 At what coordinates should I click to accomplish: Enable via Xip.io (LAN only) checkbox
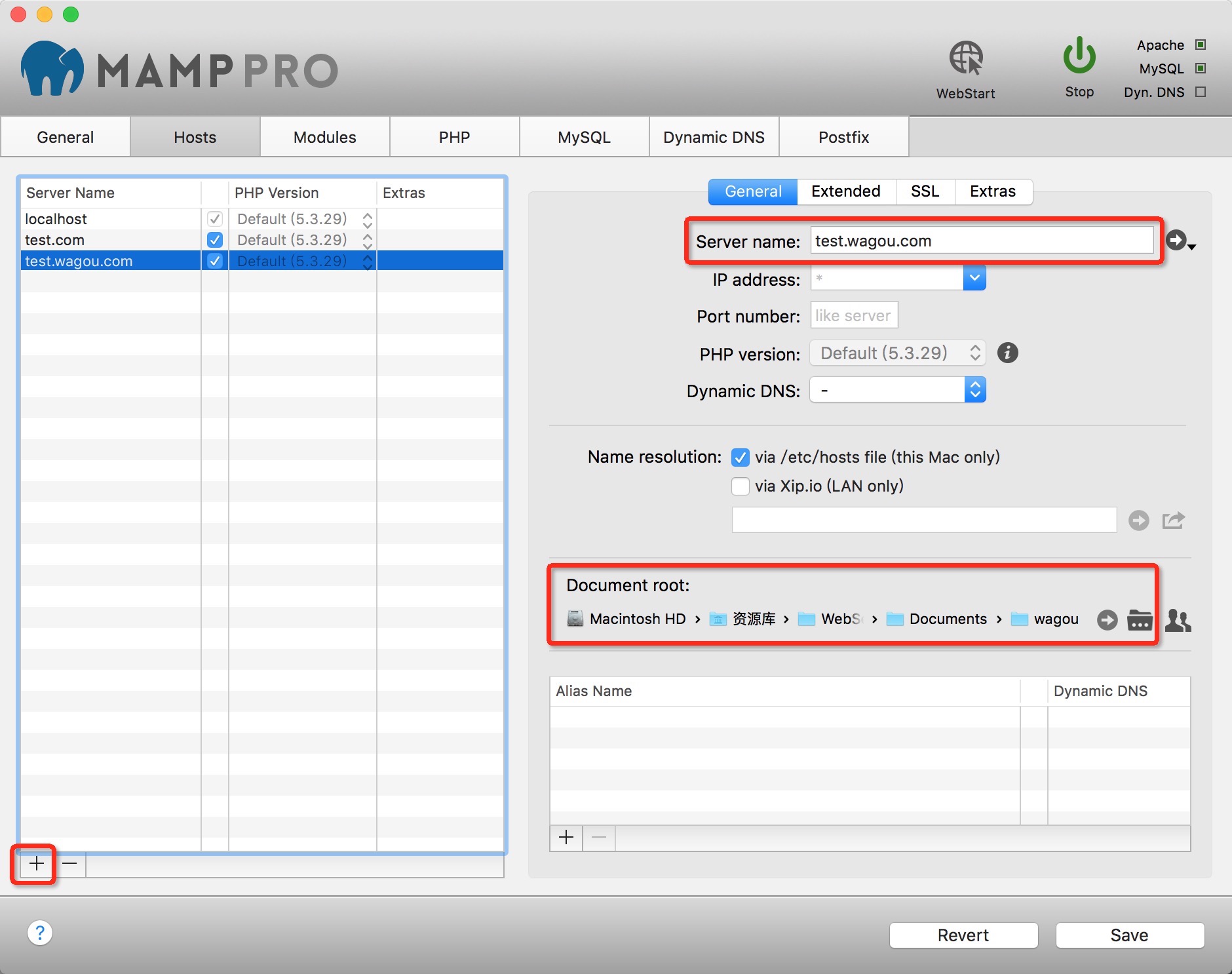tap(741, 486)
